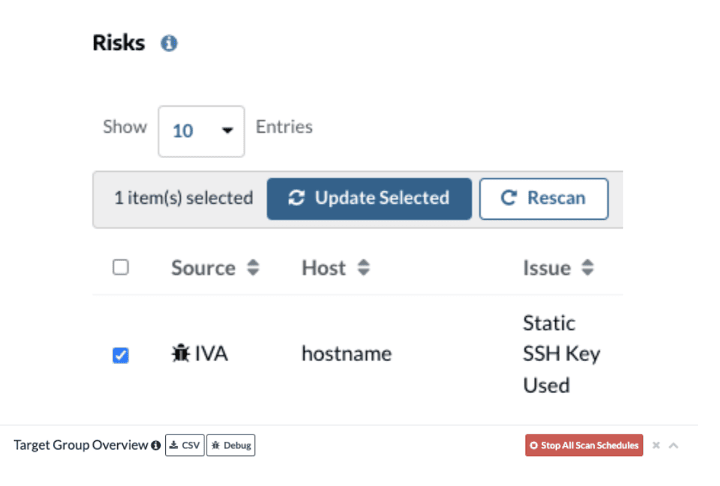Viewport: 720px width, 486px height.
Task: Dismiss Target Group Overview panel with X icon
Action: (656, 445)
